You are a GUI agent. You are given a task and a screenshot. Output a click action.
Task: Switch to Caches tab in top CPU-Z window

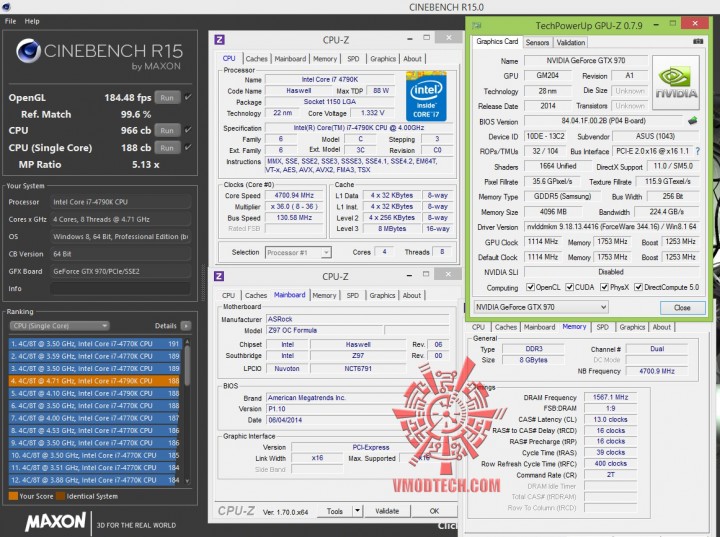256,59
